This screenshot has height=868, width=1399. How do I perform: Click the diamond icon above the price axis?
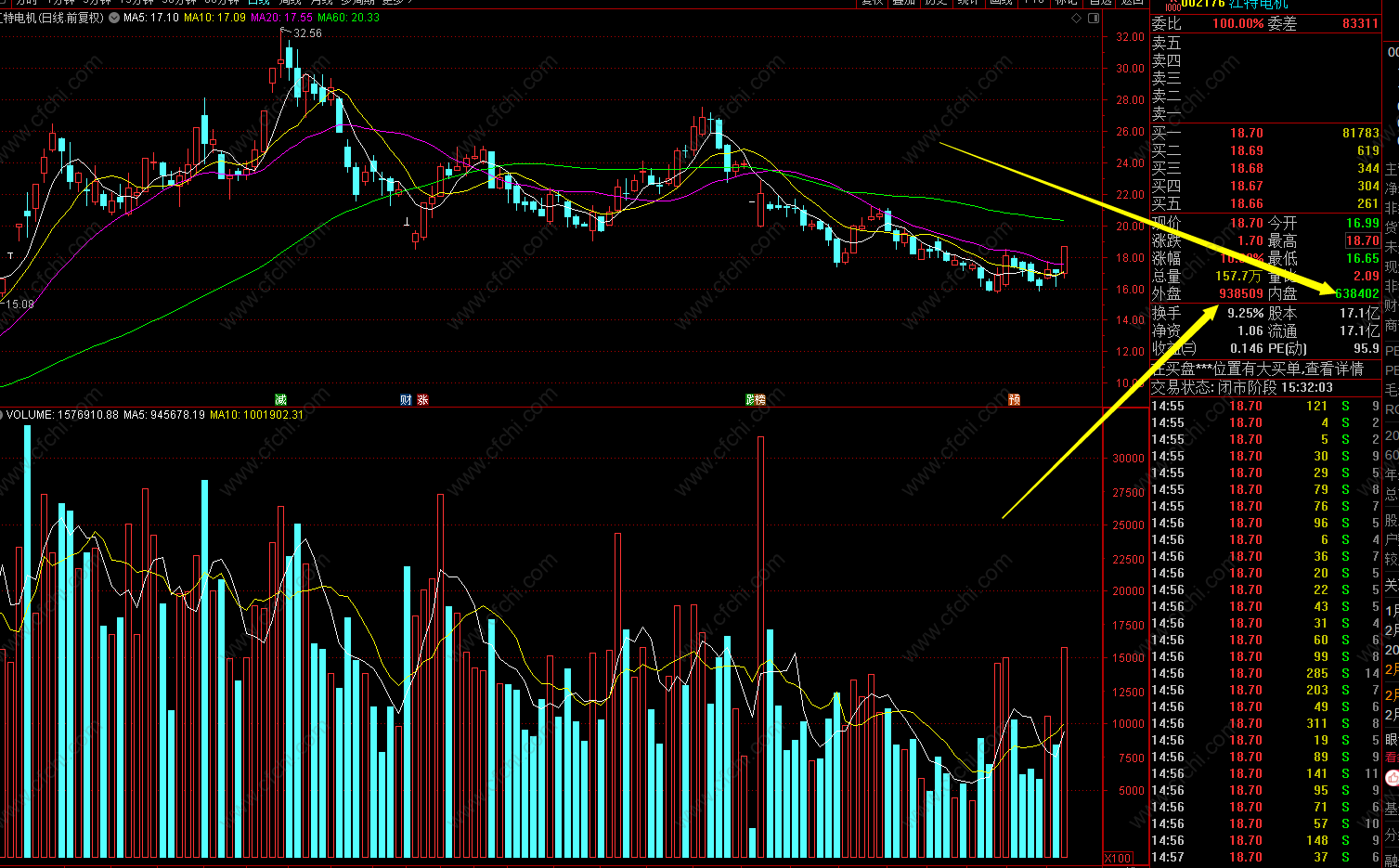[x=1076, y=18]
